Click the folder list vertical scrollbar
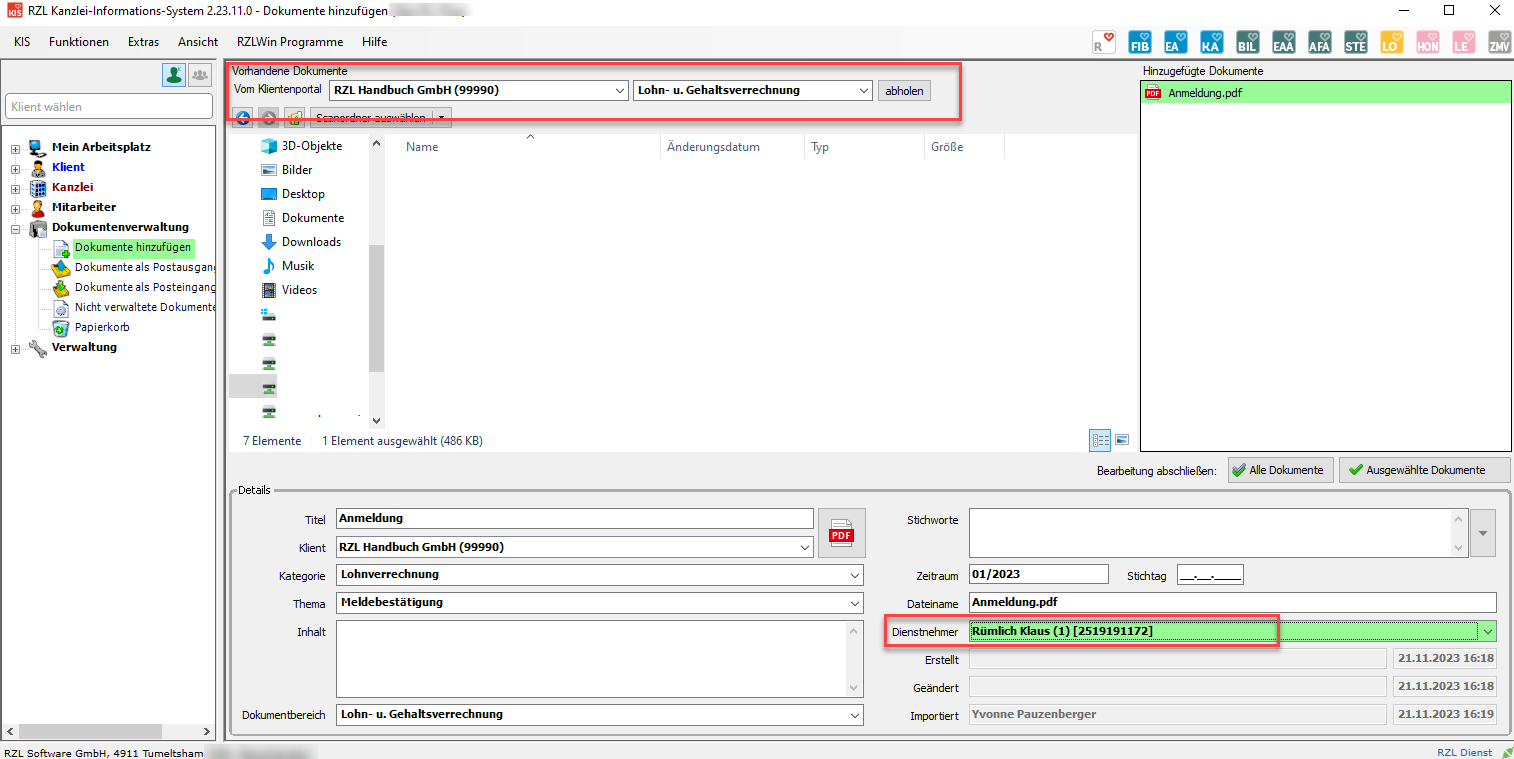1514x759 pixels. (377, 300)
